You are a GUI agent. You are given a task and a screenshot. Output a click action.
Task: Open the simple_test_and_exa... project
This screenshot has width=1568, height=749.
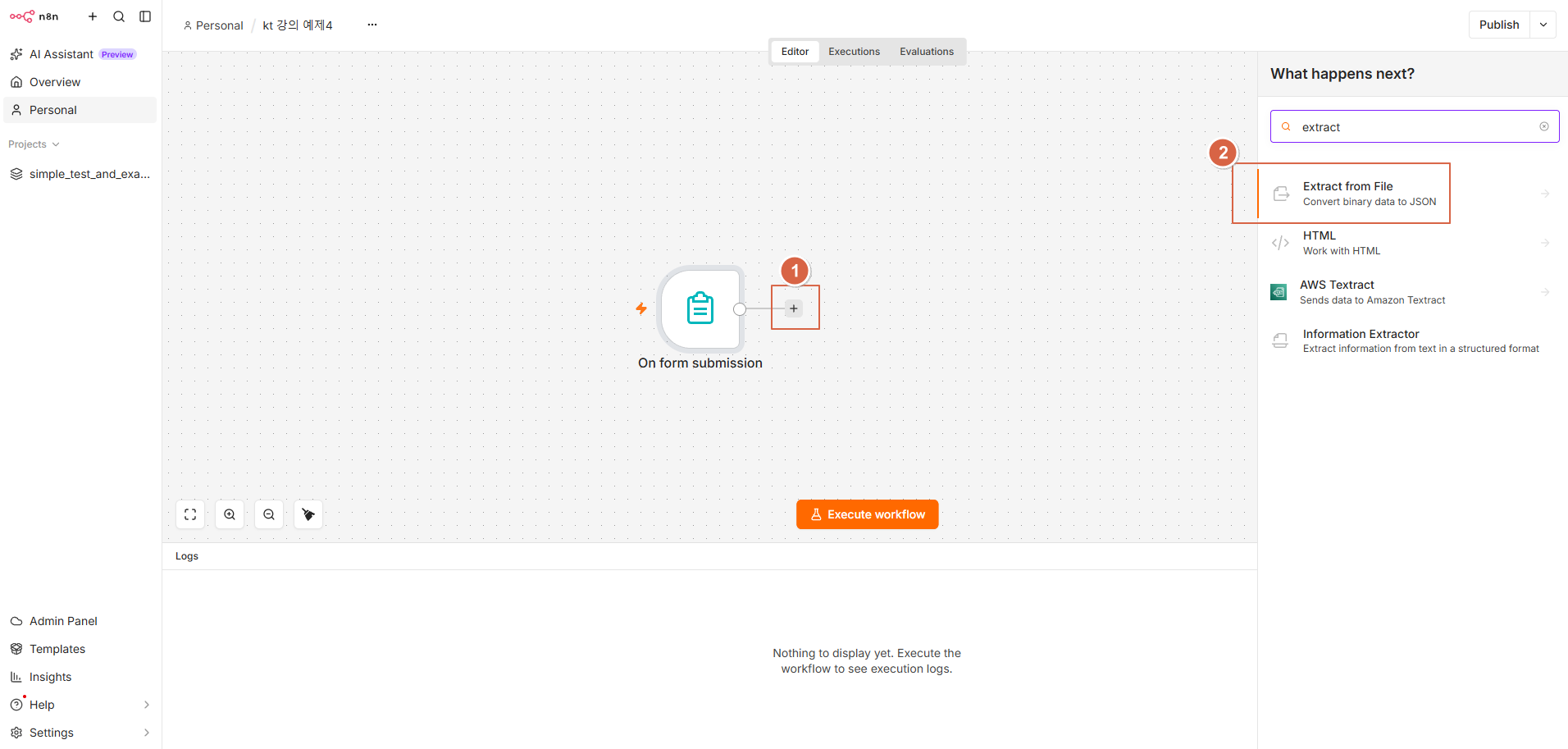[x=80, y=174]
